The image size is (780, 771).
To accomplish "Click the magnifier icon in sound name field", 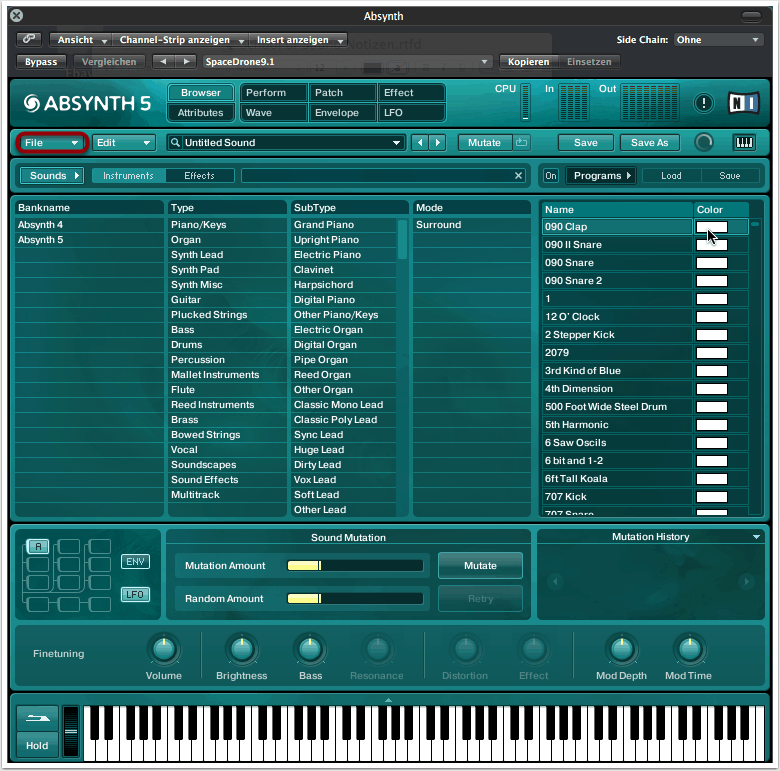I will click(x=175, y=143).
